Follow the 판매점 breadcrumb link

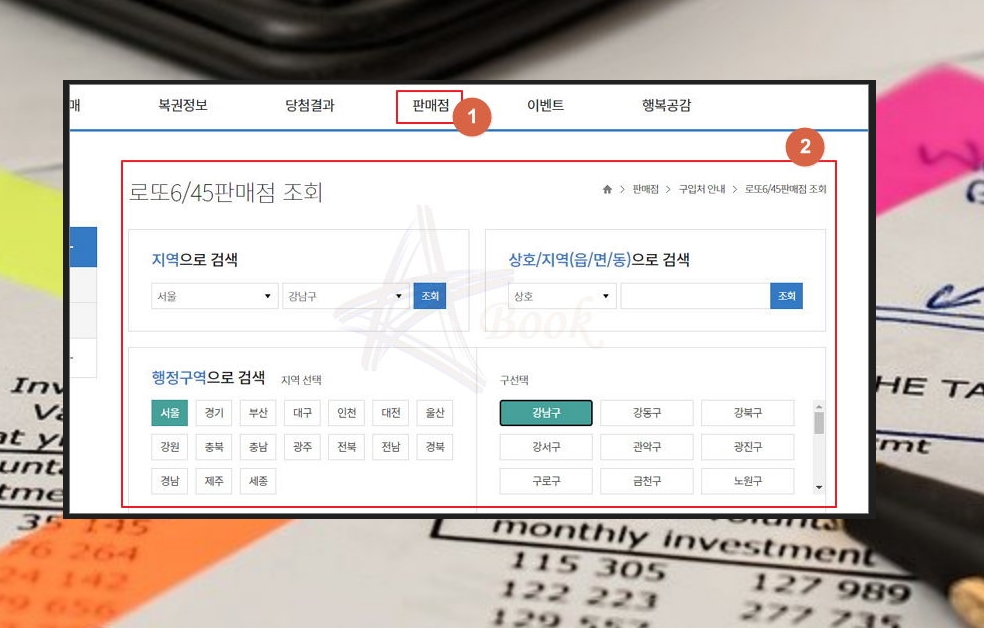coord(645,189)
